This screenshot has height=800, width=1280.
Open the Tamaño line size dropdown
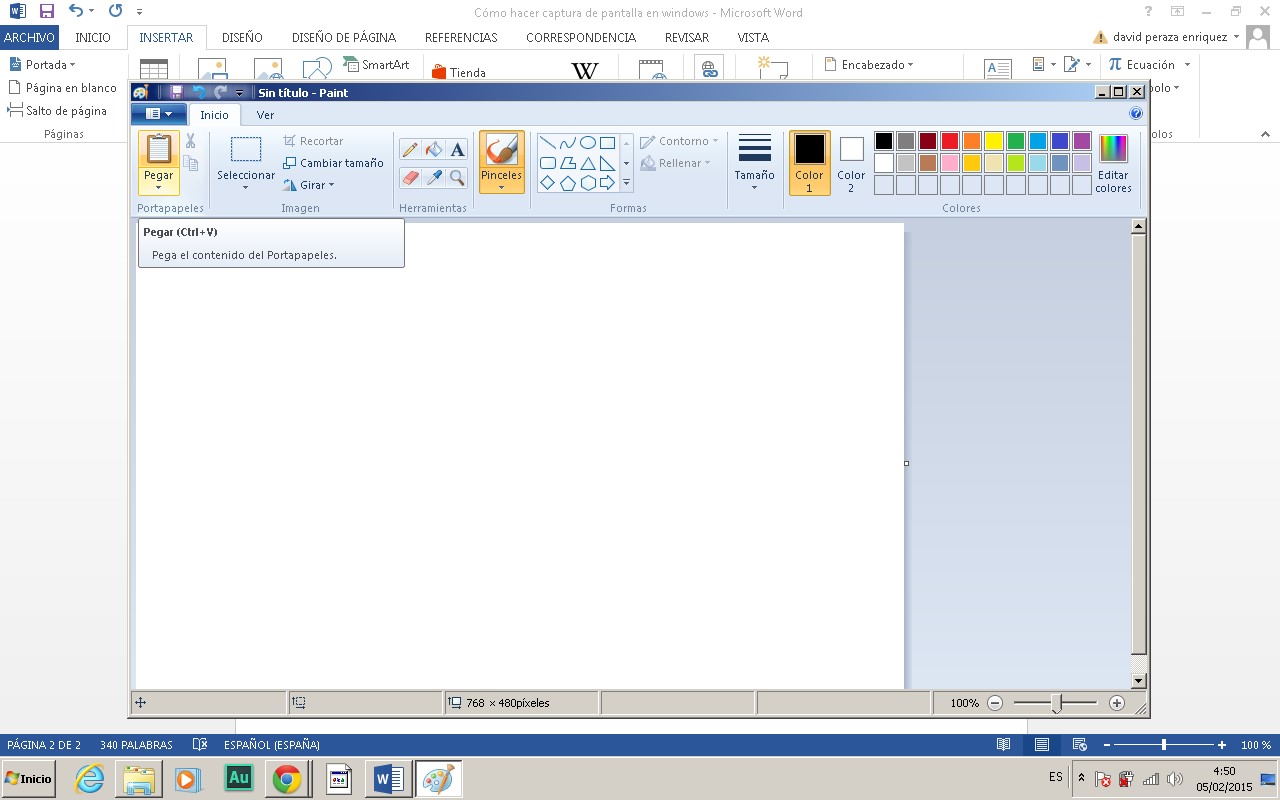pyautogui.click(x=754, y=187)
